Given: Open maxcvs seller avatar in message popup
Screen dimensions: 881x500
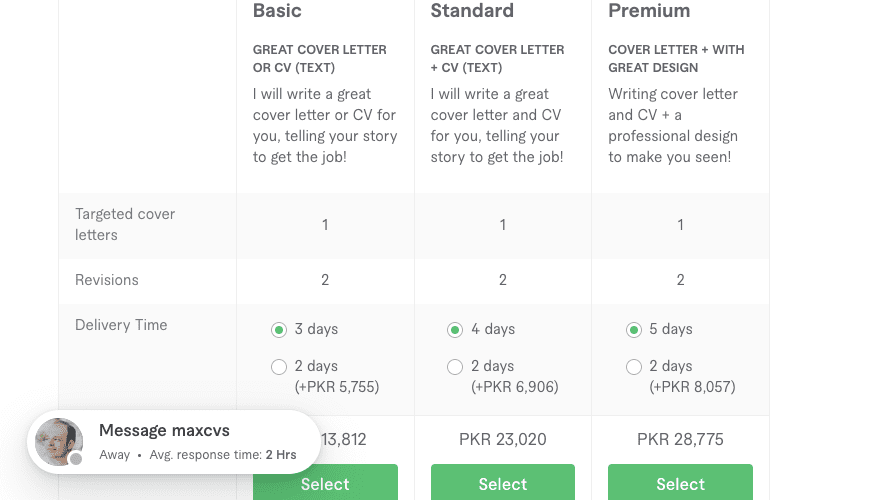Looking at the screenshot, I should pyautogui.click(x=59, y=442).
